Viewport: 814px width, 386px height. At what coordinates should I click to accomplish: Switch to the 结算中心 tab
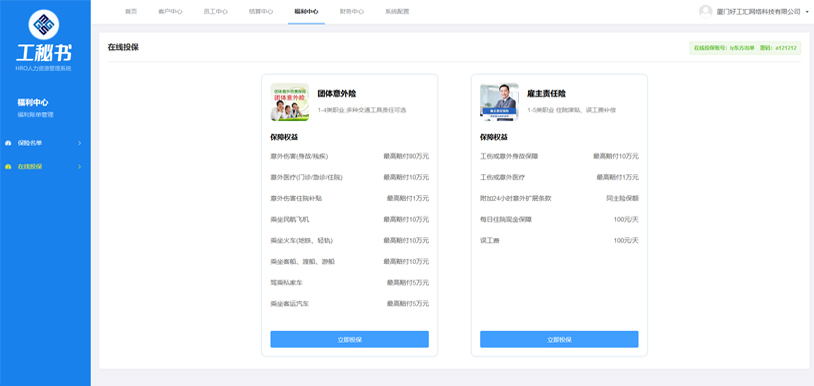coord(261,11)
